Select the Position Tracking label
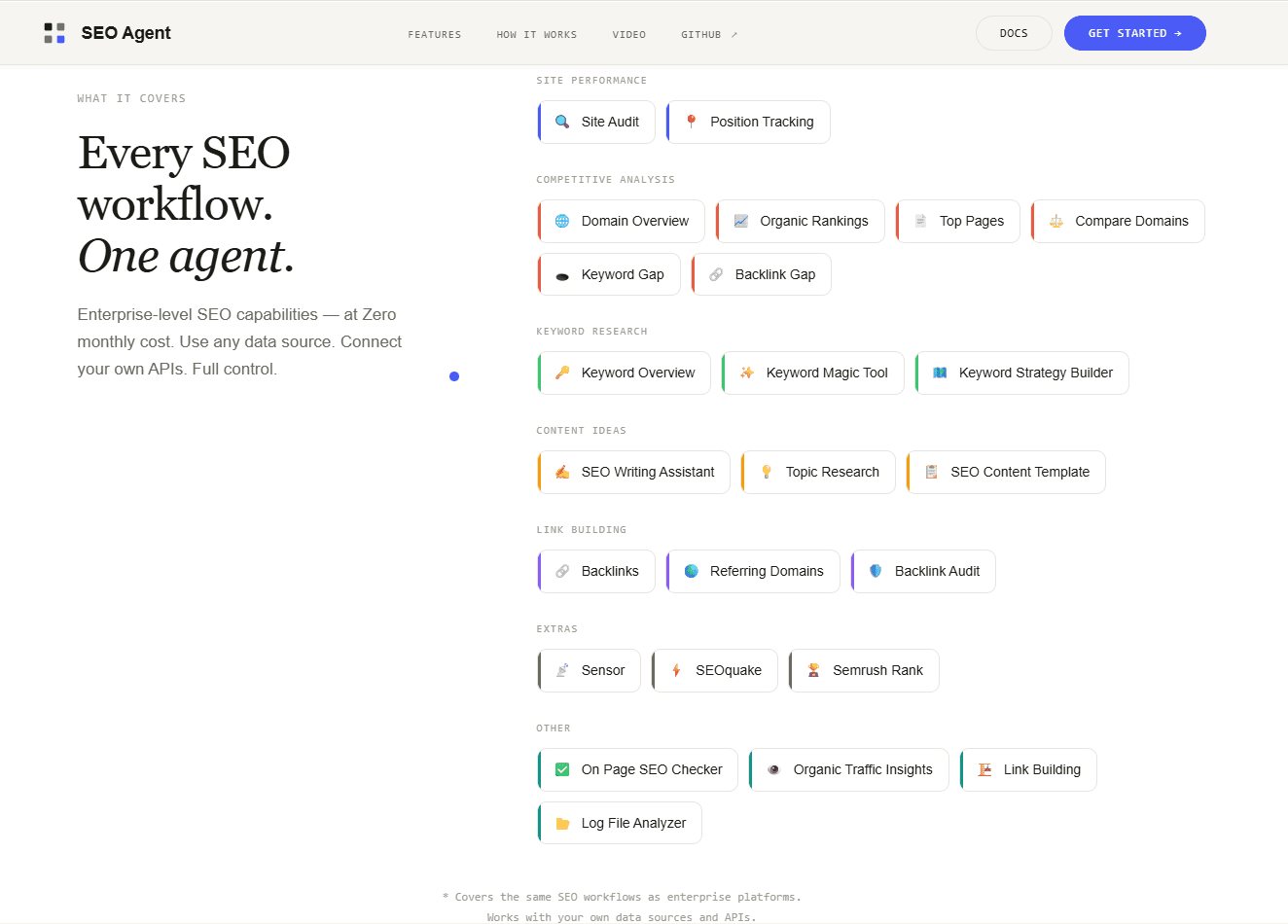Screen dimensions: 1288x924 coord(762,122)
